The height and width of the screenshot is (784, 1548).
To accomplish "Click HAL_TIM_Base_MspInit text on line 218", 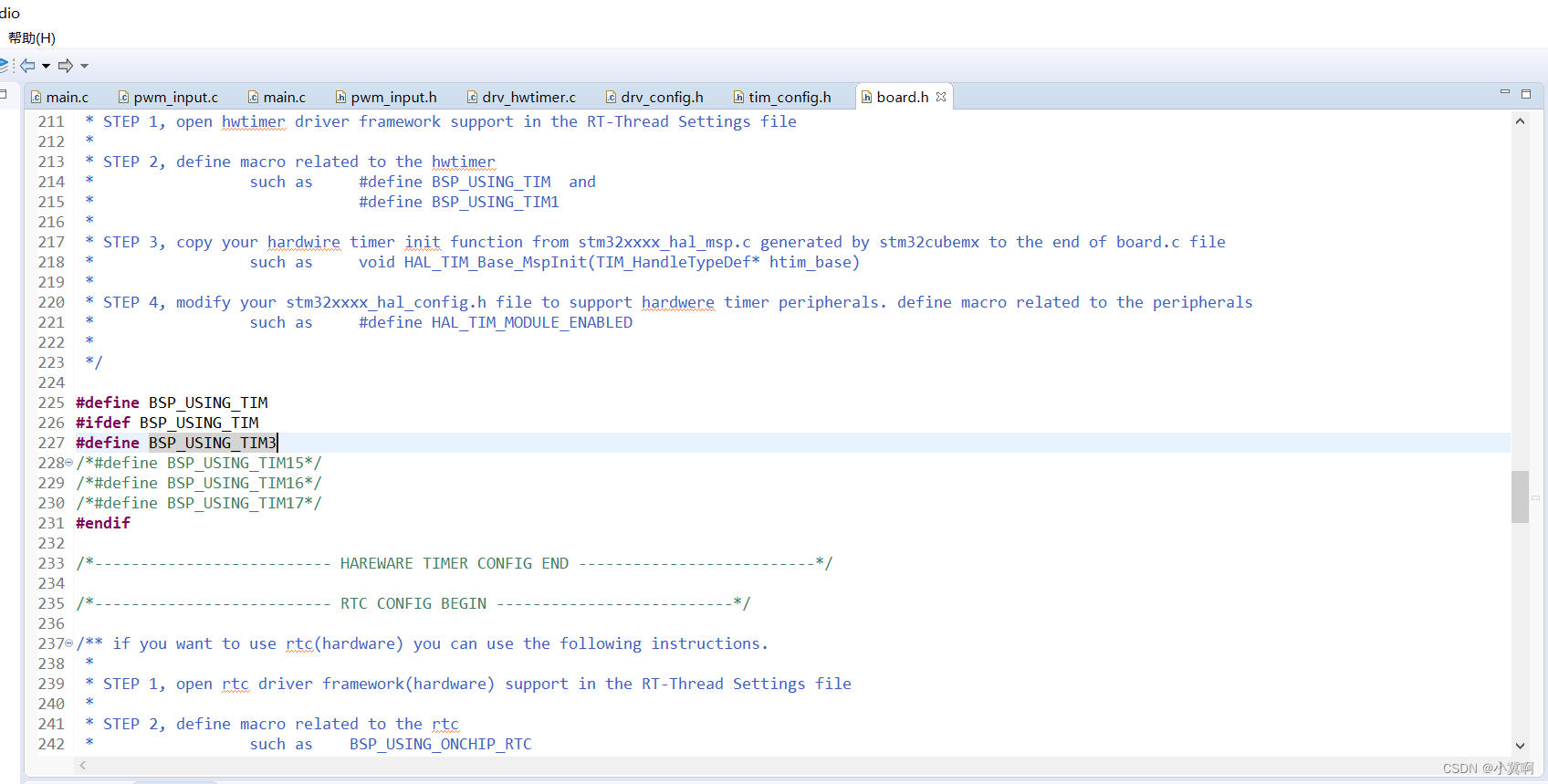I will (496, 262).
